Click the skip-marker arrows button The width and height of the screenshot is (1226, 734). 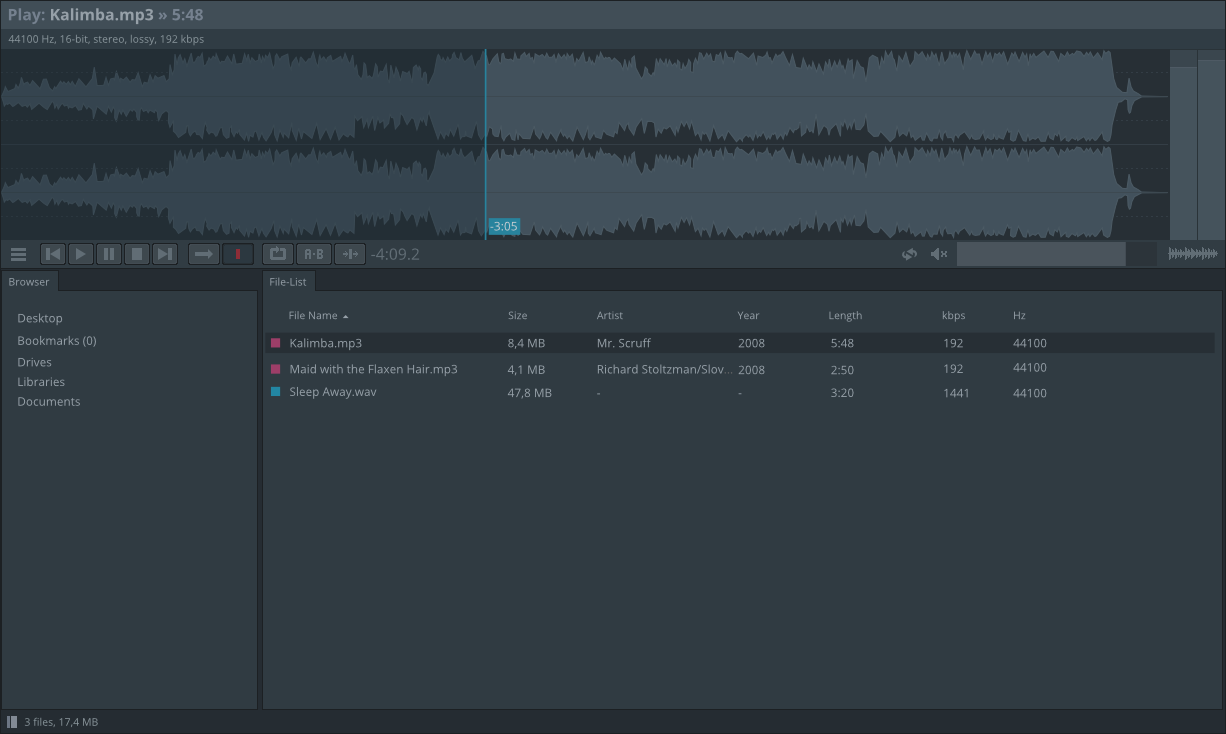coord(350,254)
